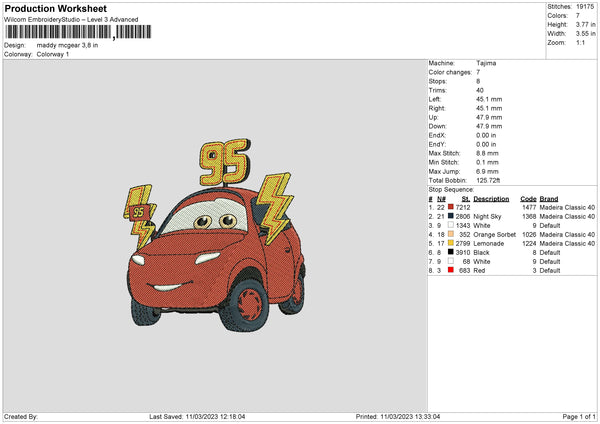Click the 'Colorway 1' value
The height and width of the screenshot is (424, 600).
[53, 54]
